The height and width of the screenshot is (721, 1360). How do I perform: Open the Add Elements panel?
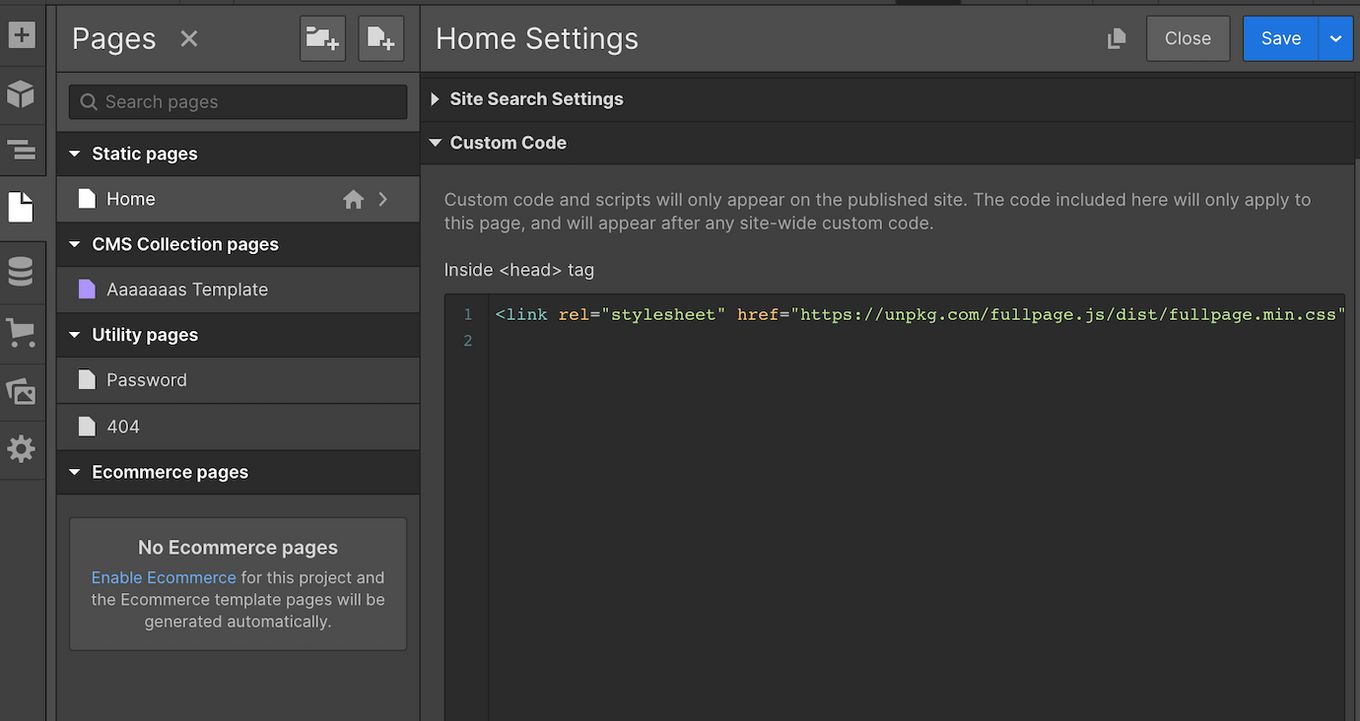pyautogui.click(x=21, y=35)
